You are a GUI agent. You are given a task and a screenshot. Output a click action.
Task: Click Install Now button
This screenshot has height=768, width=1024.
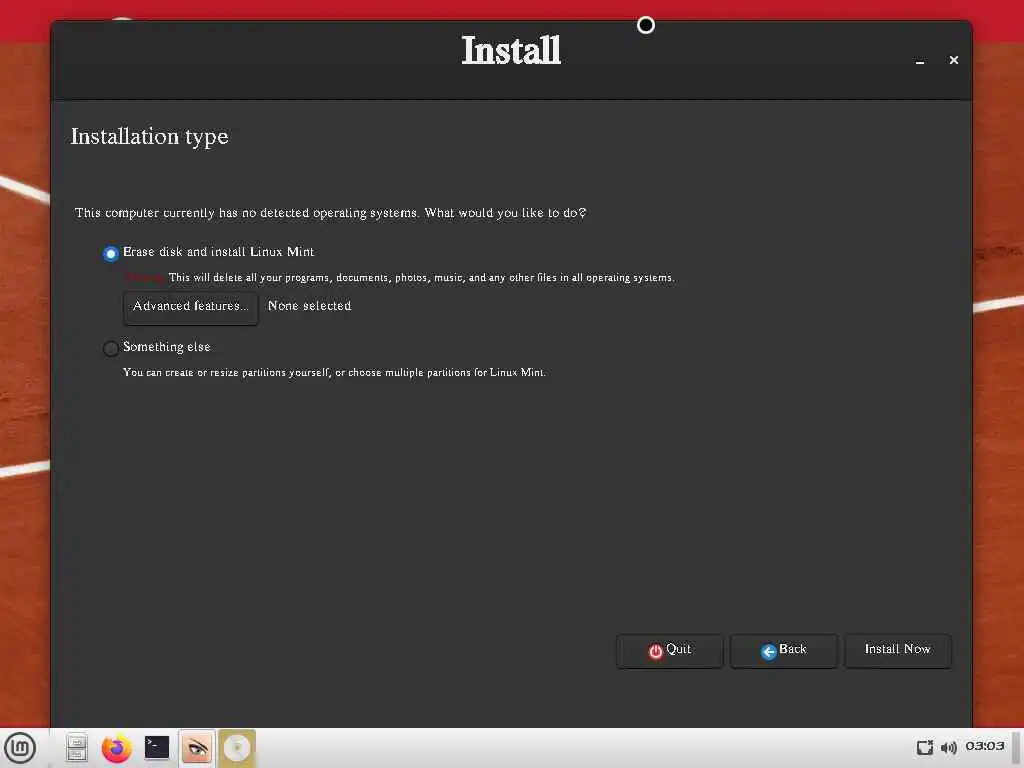pyautogui.click(x=897, y=650)
